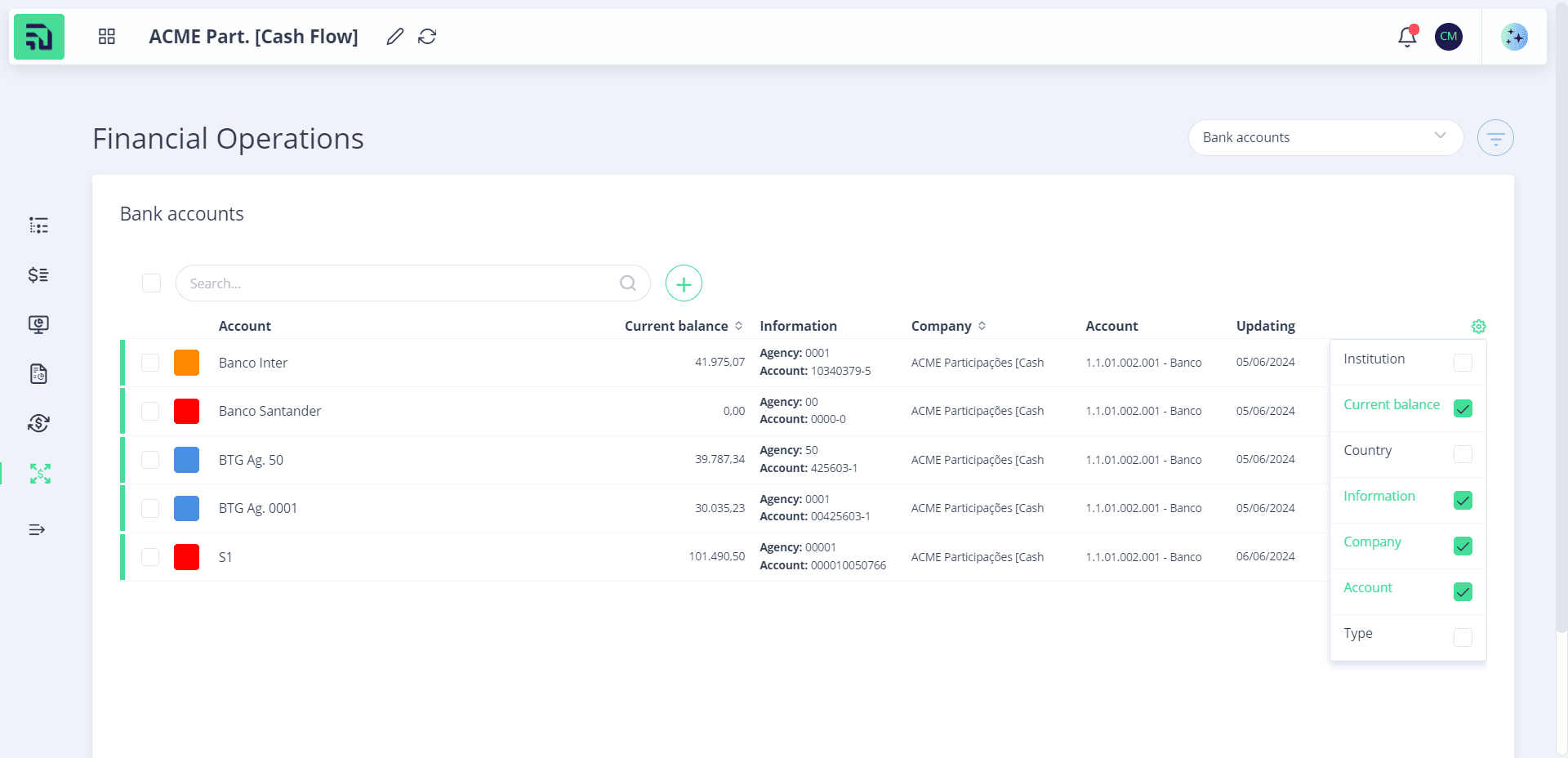Uncheck the Current balance column option
This screenshot has width=1568, height=758.
click(x=1463, y=408)
